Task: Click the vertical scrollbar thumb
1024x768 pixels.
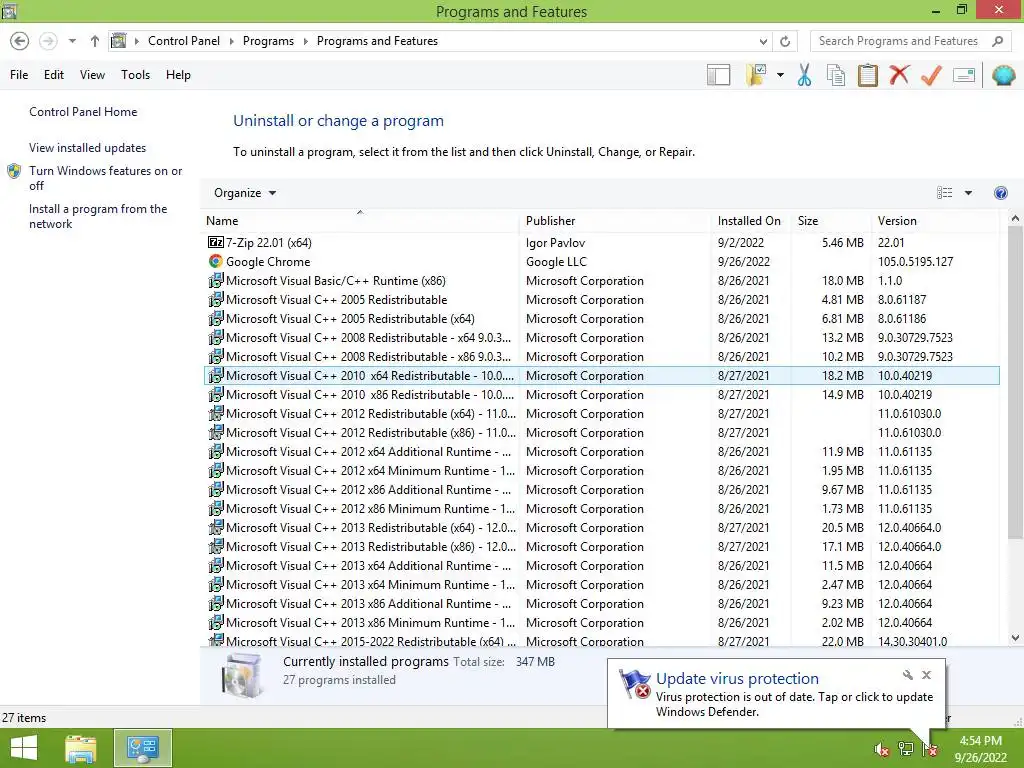Action: 1015,383
